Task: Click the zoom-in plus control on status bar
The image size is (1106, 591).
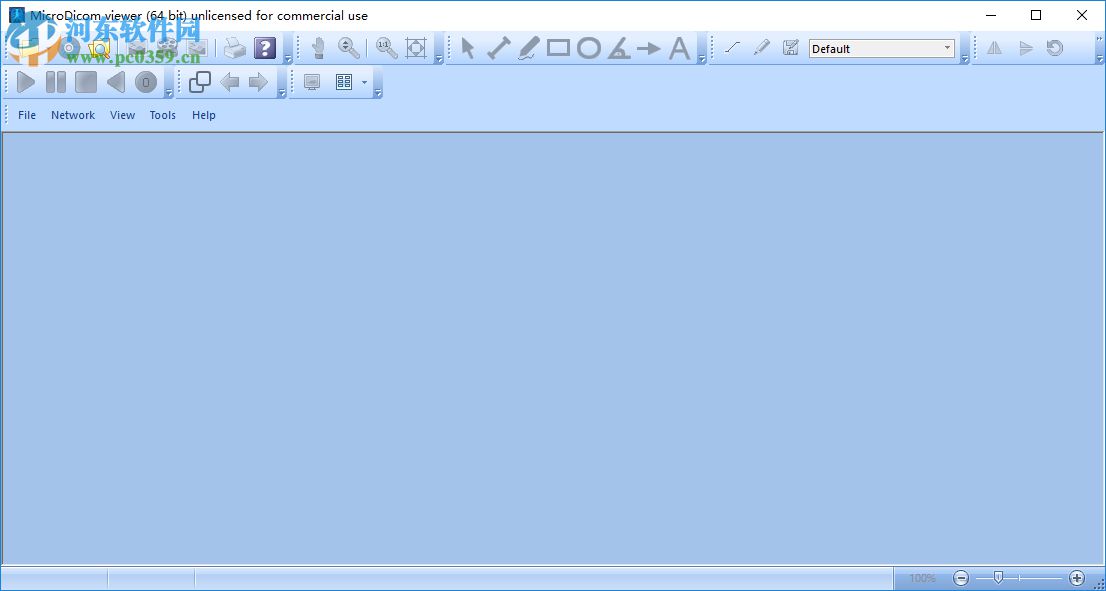Action: pyautogui.click(x=1078, y=577)
